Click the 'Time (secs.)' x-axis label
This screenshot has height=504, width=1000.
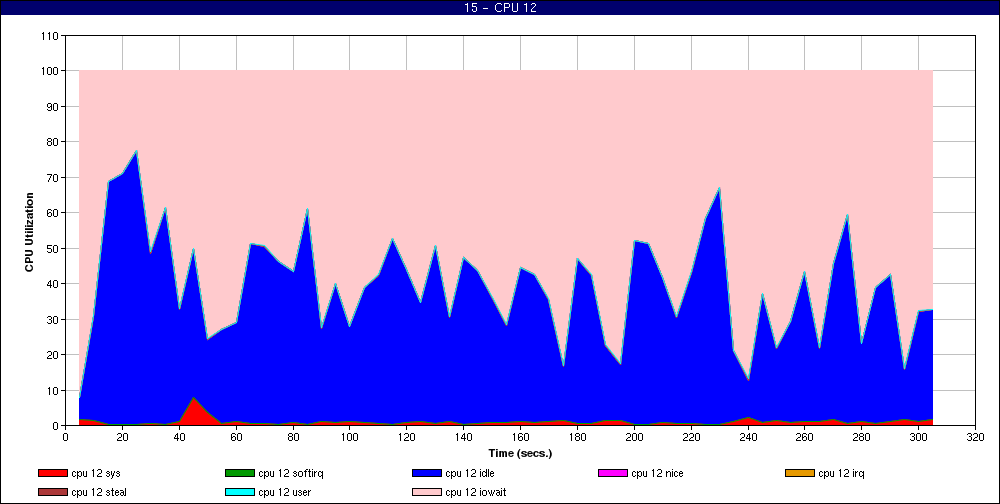click(x=520, y=454)
